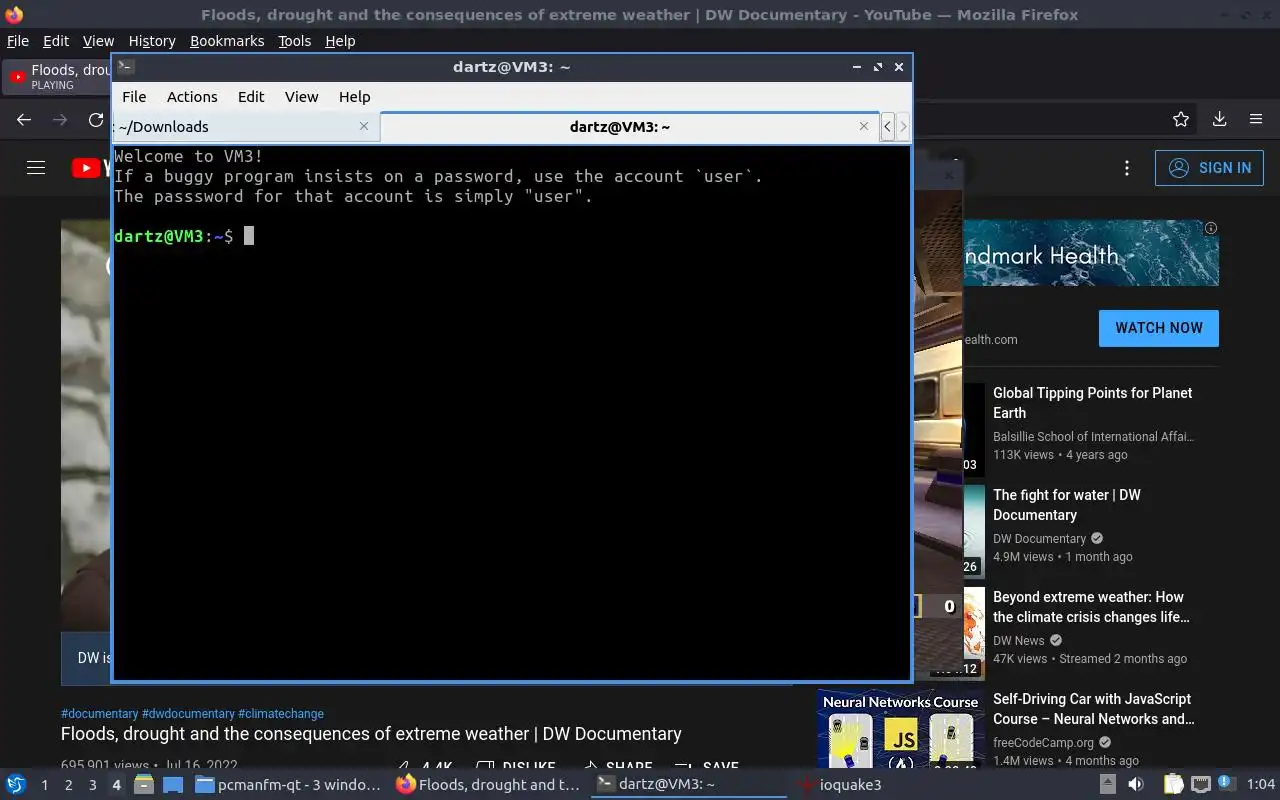Open file manager launcher in taskbar

143,785
